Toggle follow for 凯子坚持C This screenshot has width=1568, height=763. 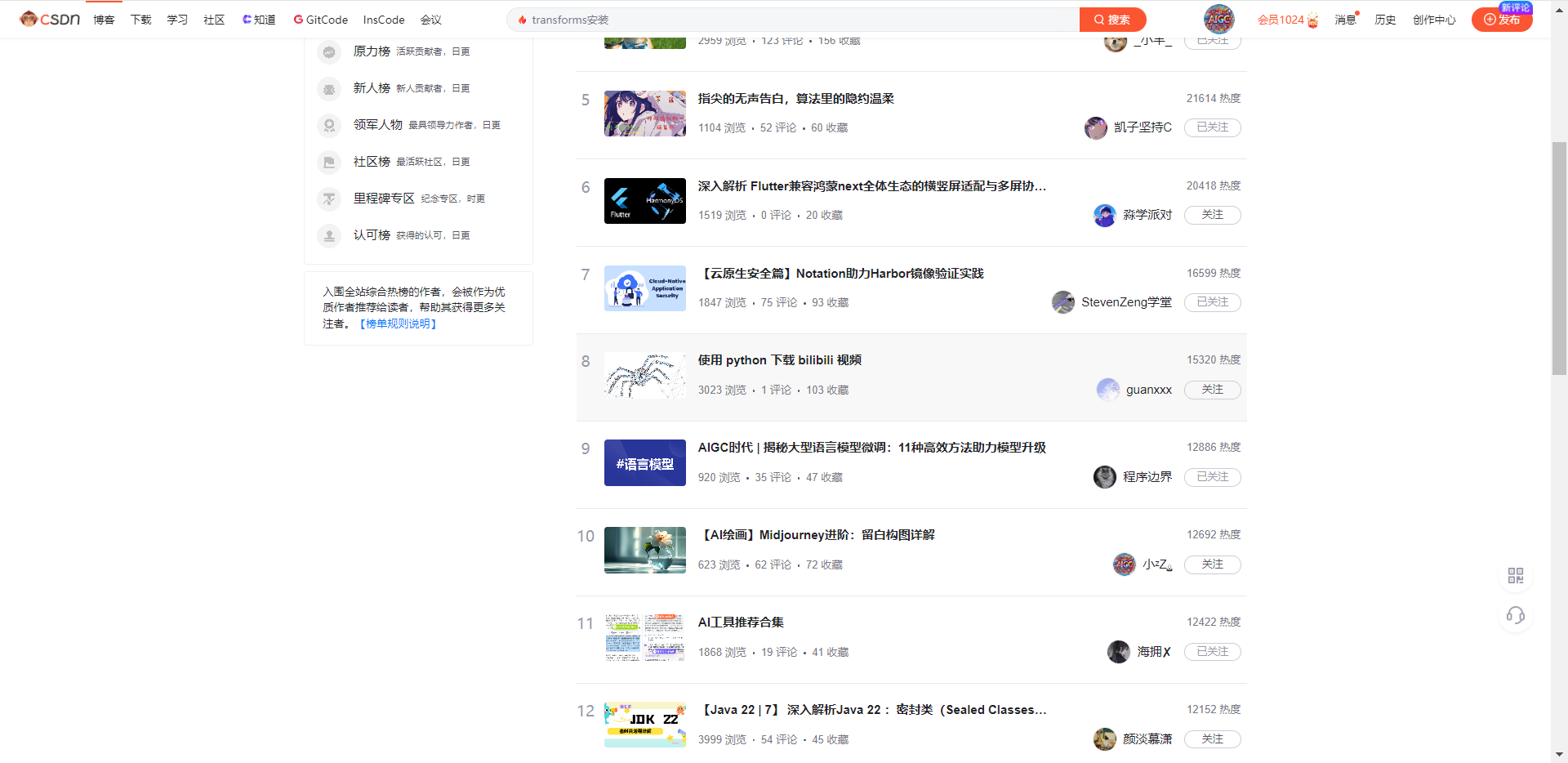coord(1213,127)
